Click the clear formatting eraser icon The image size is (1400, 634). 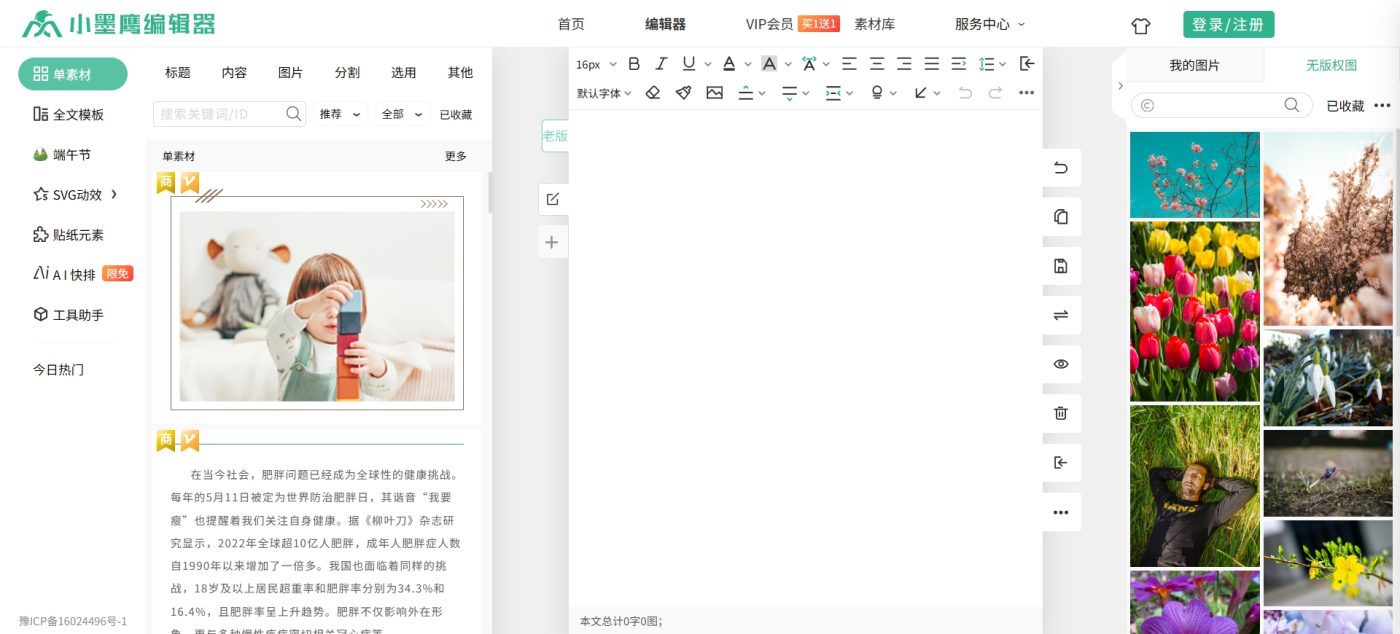tap(654, 92)
